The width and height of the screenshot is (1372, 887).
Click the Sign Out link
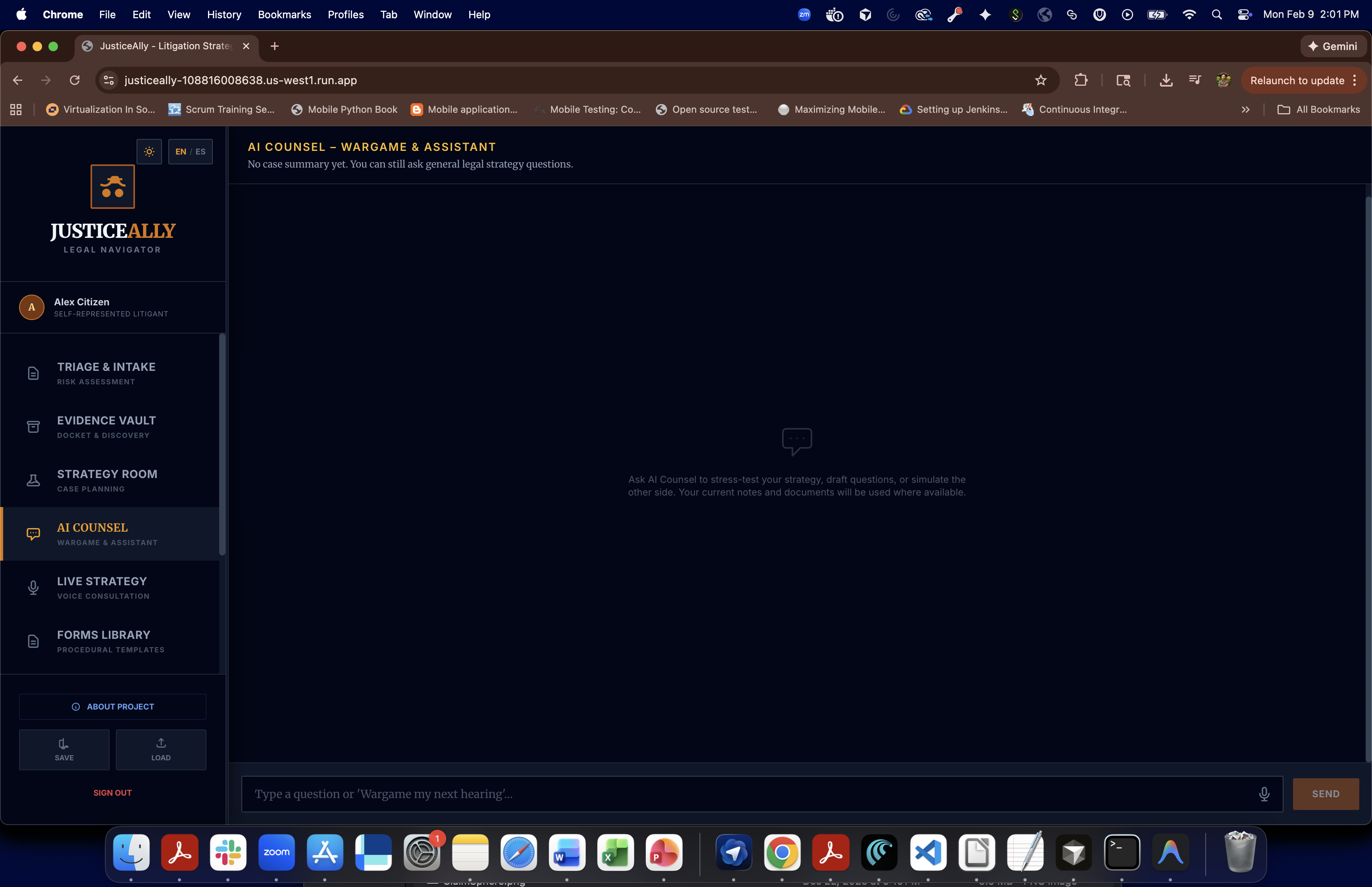[x=112, y=793]
